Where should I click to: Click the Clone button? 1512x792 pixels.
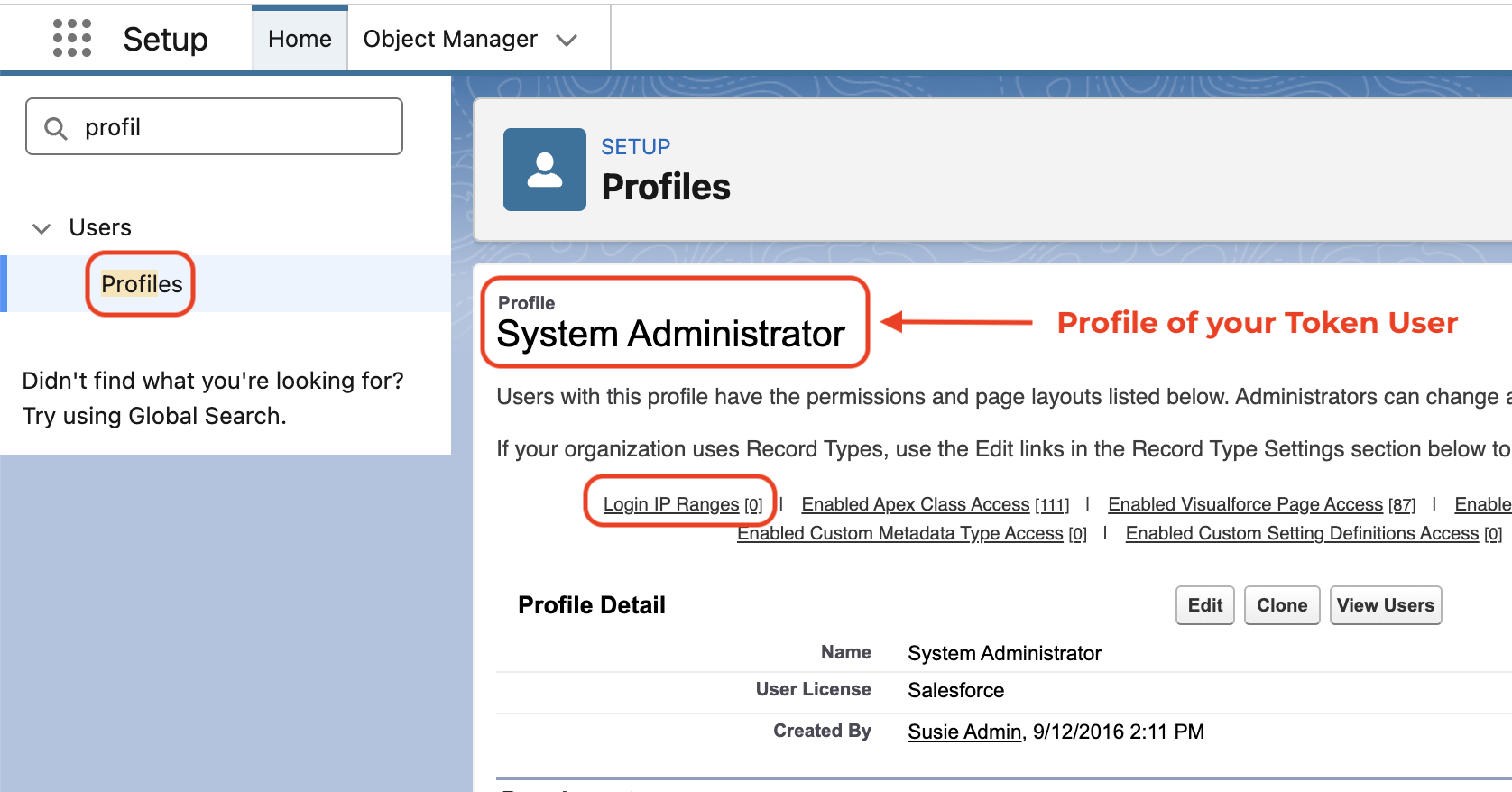point(1282,605)
